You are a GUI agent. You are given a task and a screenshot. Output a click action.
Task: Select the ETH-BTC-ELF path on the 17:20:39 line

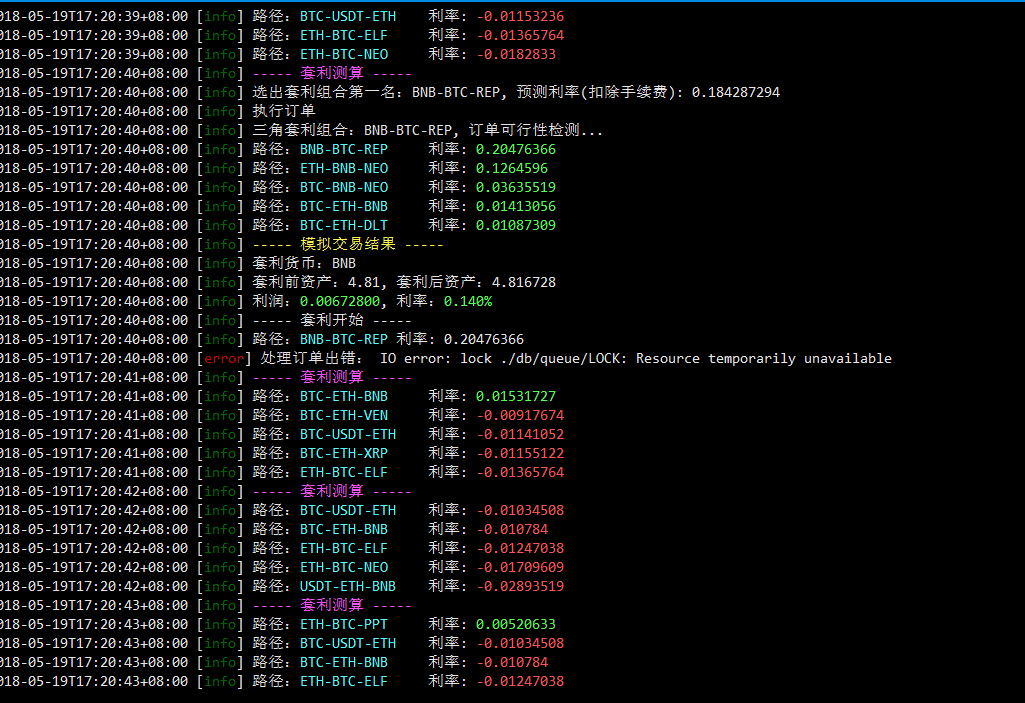pos(344,35)
